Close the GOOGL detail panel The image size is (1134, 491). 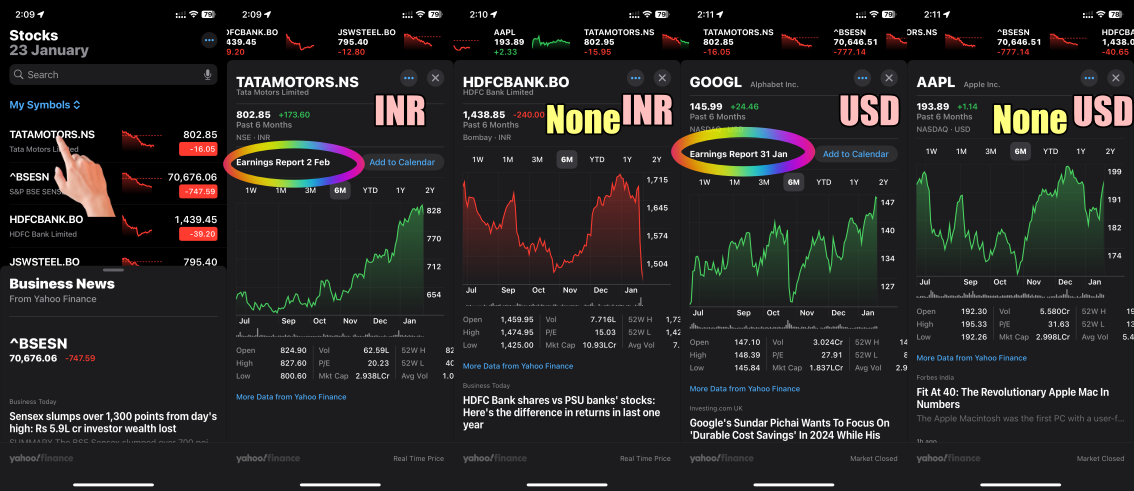[x=889, y=78]
